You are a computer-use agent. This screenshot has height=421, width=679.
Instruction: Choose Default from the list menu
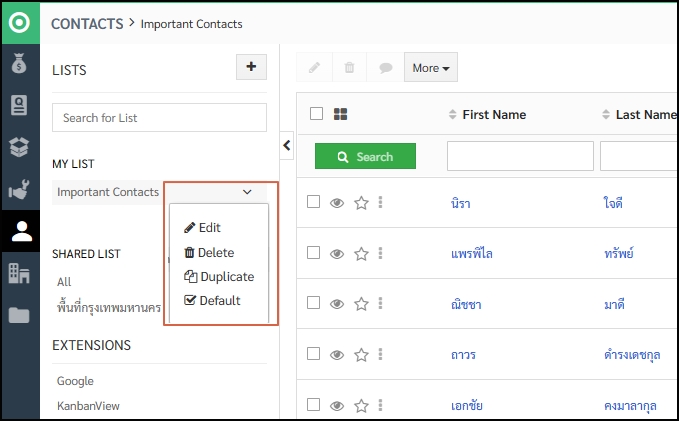212,300
